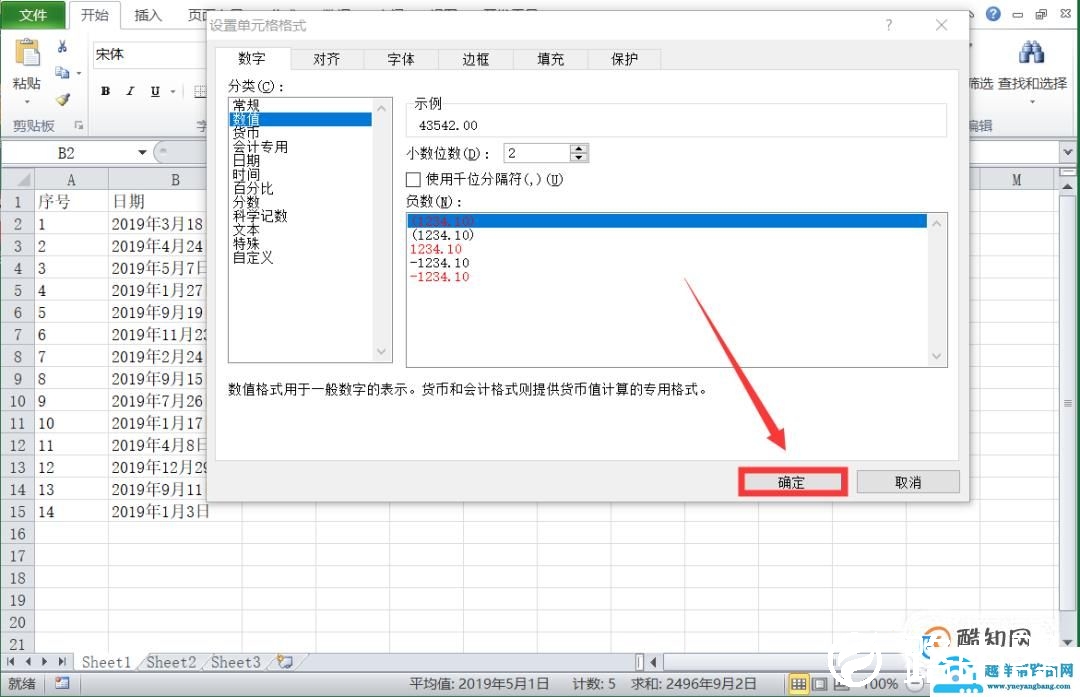
Task: Click the 取消 button
Action: 908,482
